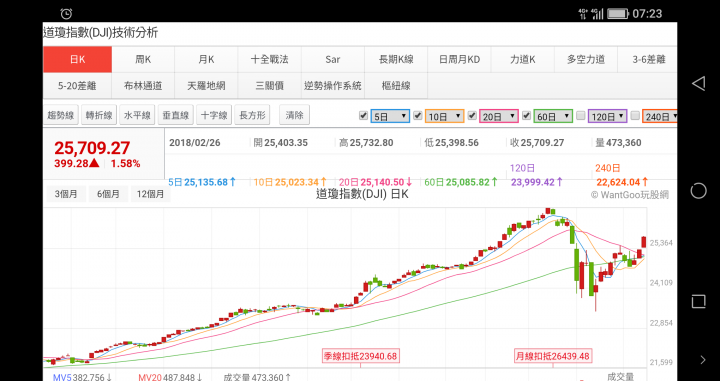Viewport: 720px width, 381px height.
Task: Open the 3-6差離 tab
Action: (x=647, y=59)
